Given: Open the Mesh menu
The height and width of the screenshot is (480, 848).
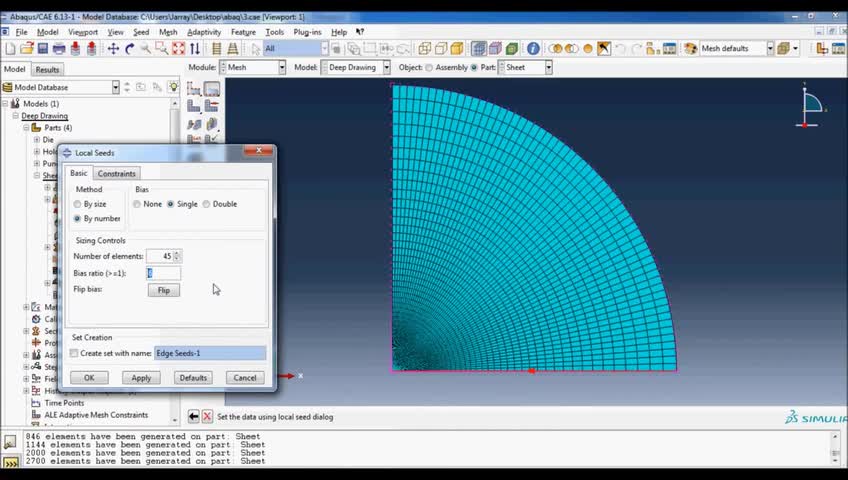Looking at the screenshot, I should pyautogui.click(x=168, y=32).
